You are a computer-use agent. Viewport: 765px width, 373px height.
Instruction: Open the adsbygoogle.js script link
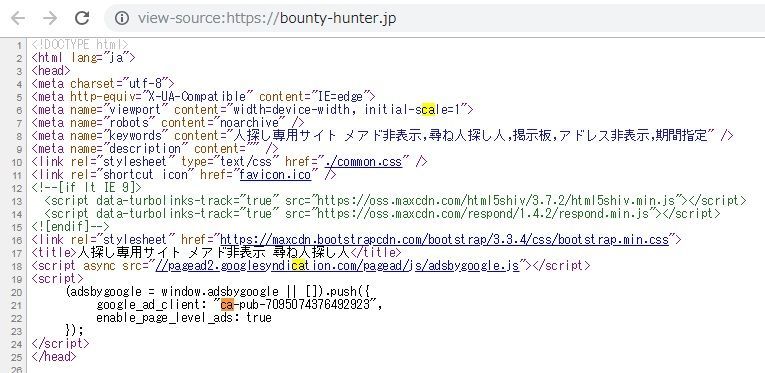pos(337,266)
